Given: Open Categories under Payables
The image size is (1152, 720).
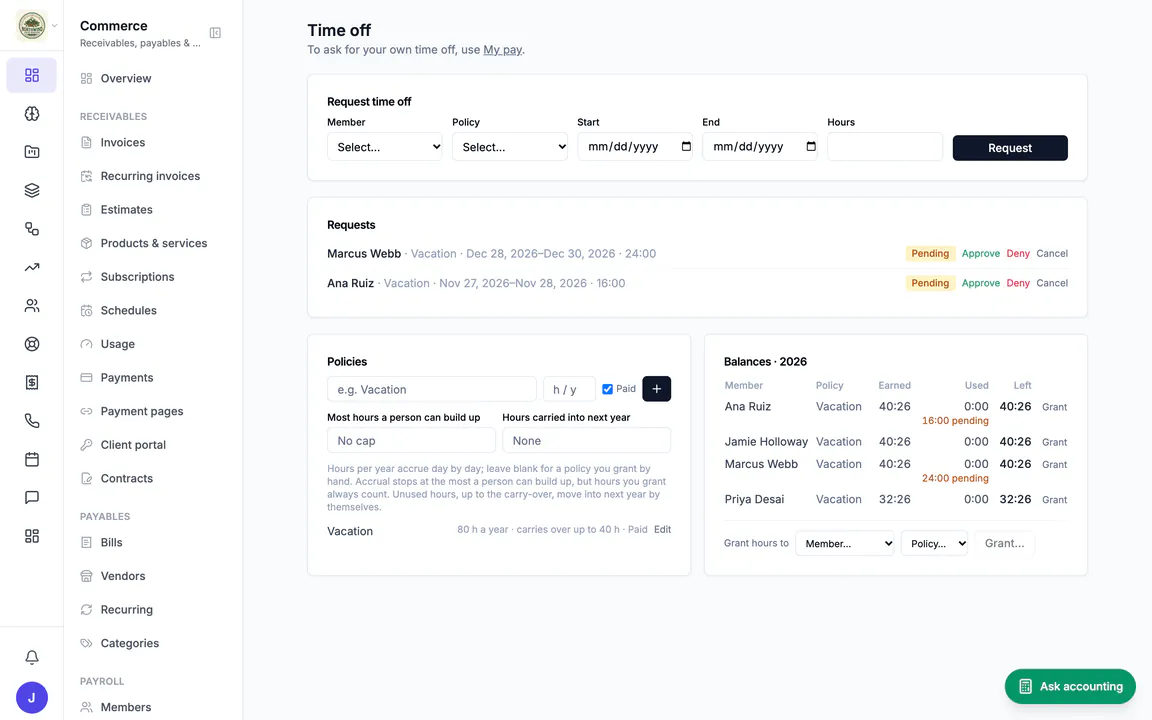Looking at the screenshot, I should 129,644.
